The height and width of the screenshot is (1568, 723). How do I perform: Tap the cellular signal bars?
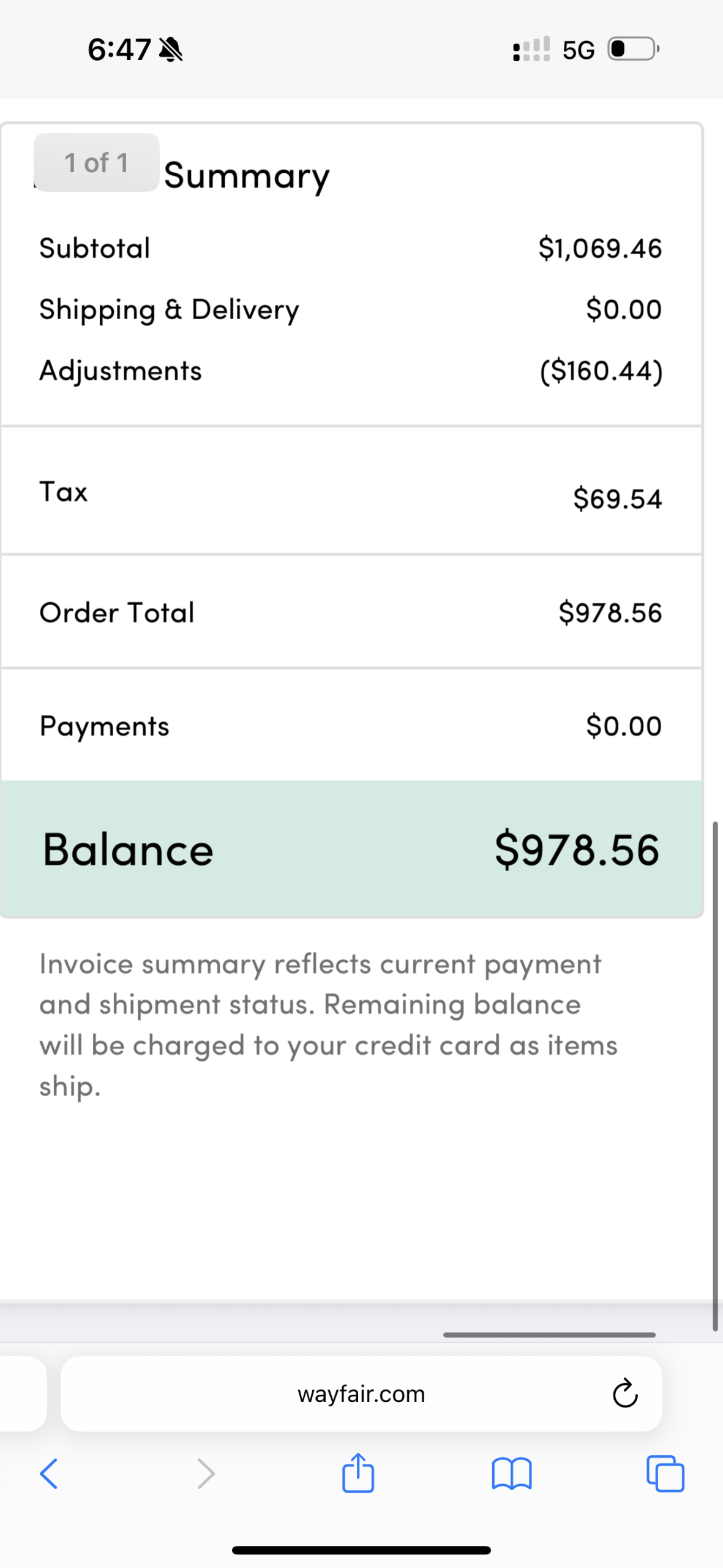coord(531,49)
